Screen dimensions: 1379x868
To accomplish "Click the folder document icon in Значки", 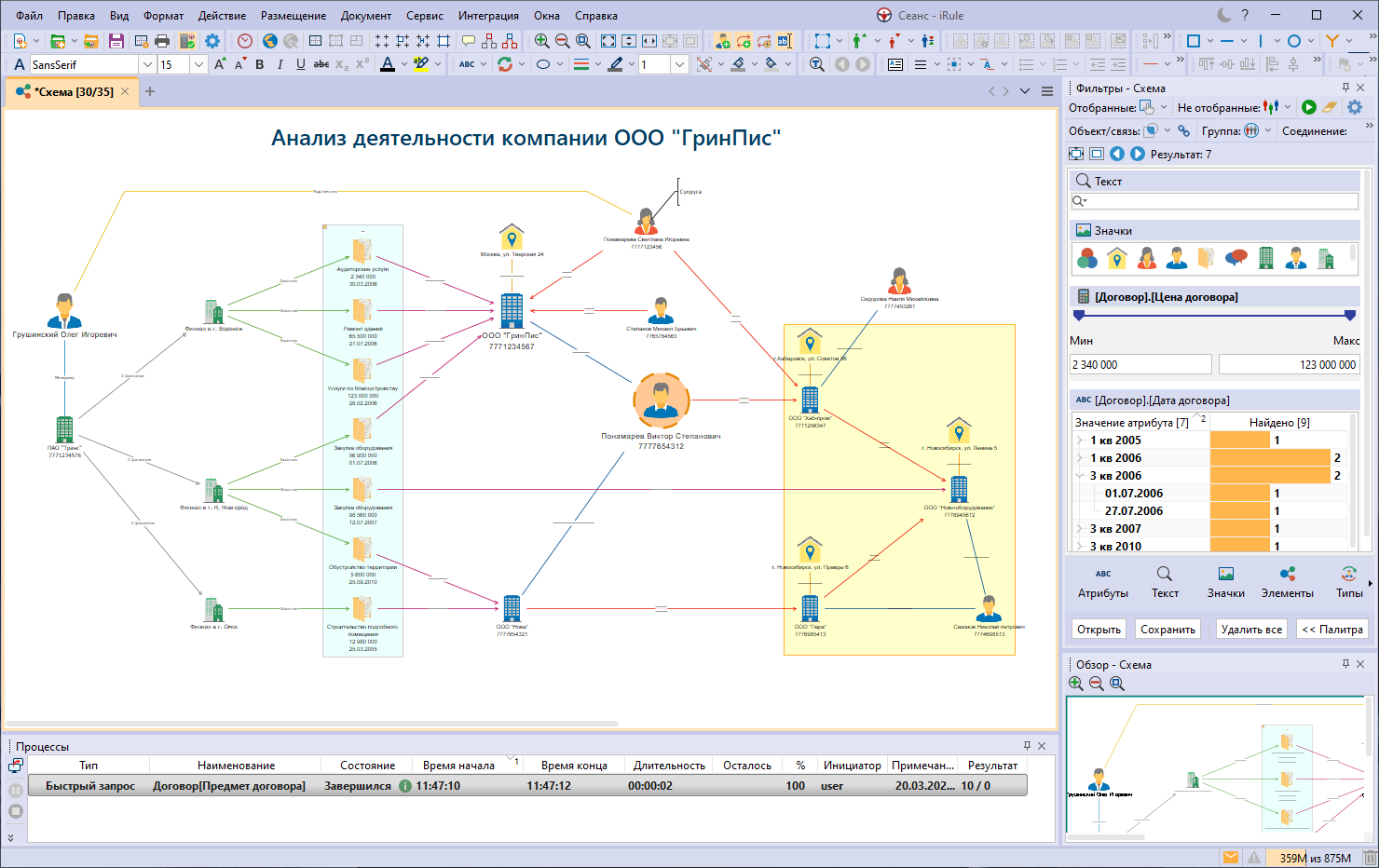I will pos(1206,258).
